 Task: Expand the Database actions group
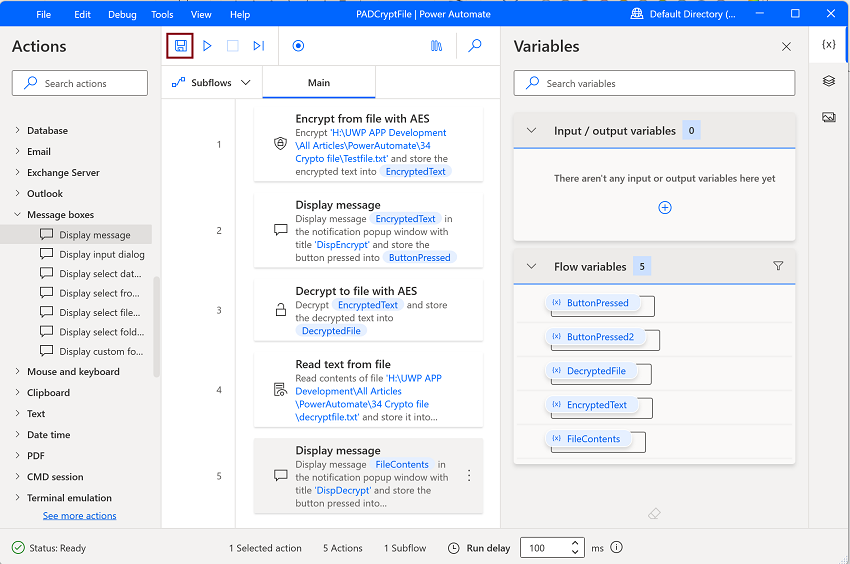18,131
